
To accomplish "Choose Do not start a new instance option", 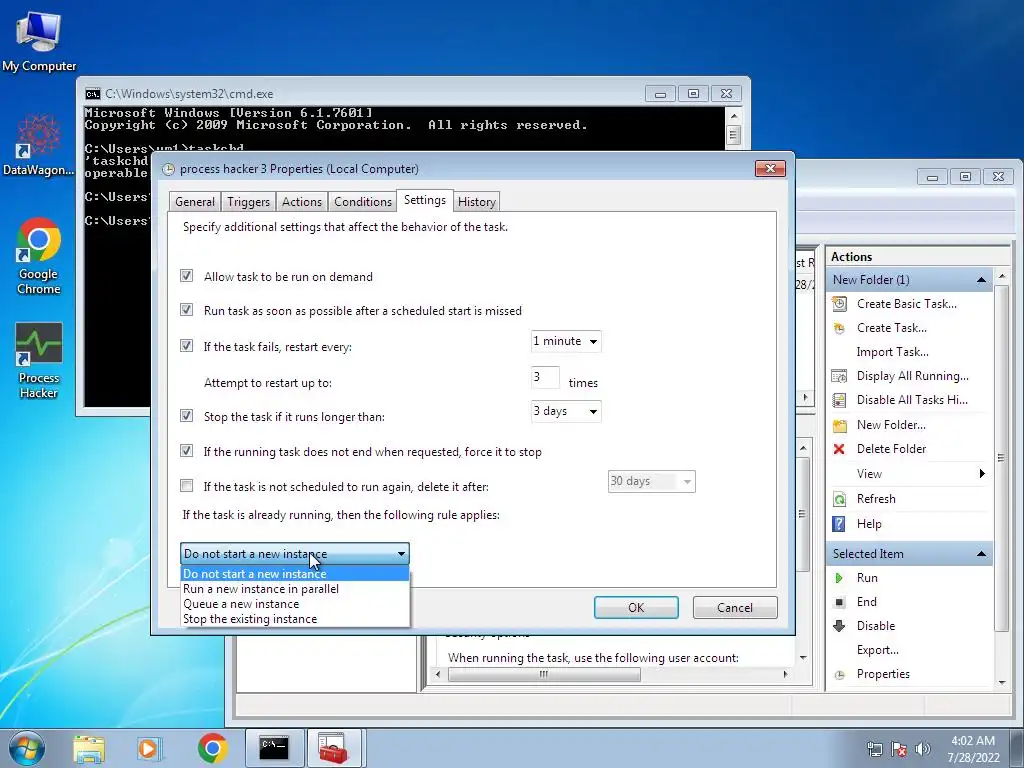I will [x=295, y=574].
